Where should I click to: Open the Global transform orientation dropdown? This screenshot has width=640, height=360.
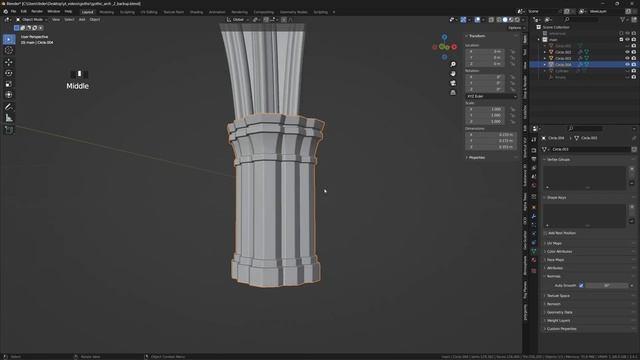click(x=238, y=20)
